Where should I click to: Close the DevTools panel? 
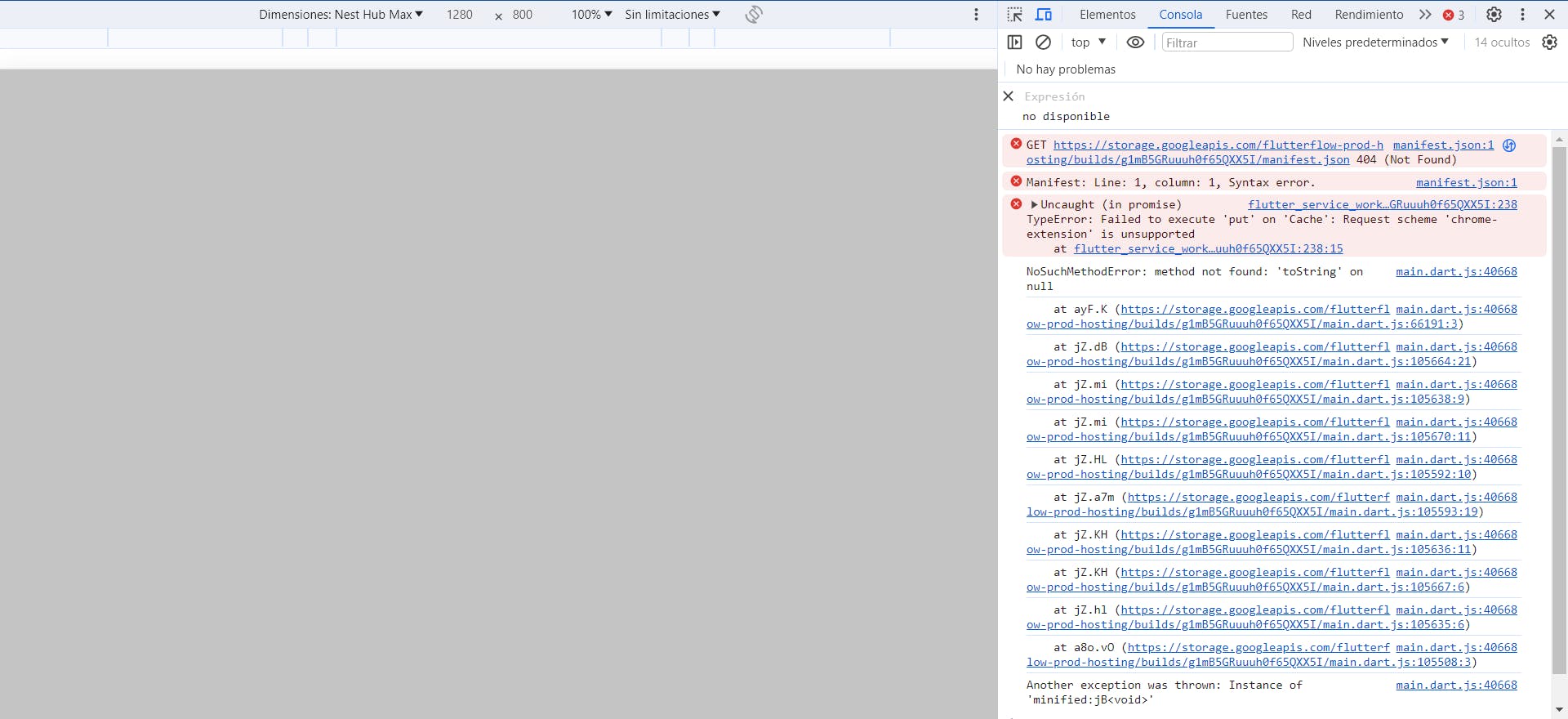click(1549, 15)
